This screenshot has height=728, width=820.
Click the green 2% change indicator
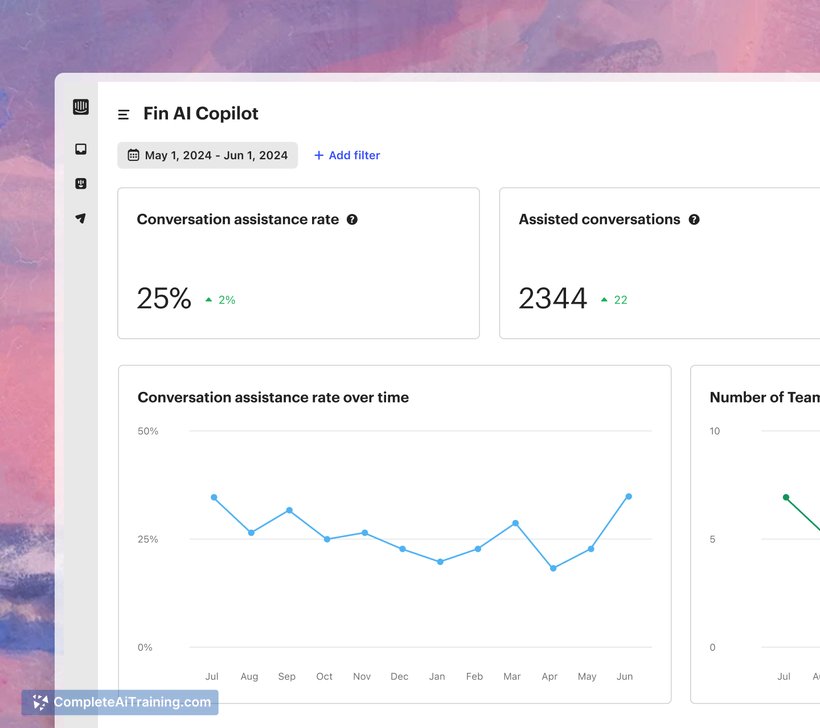226,300
